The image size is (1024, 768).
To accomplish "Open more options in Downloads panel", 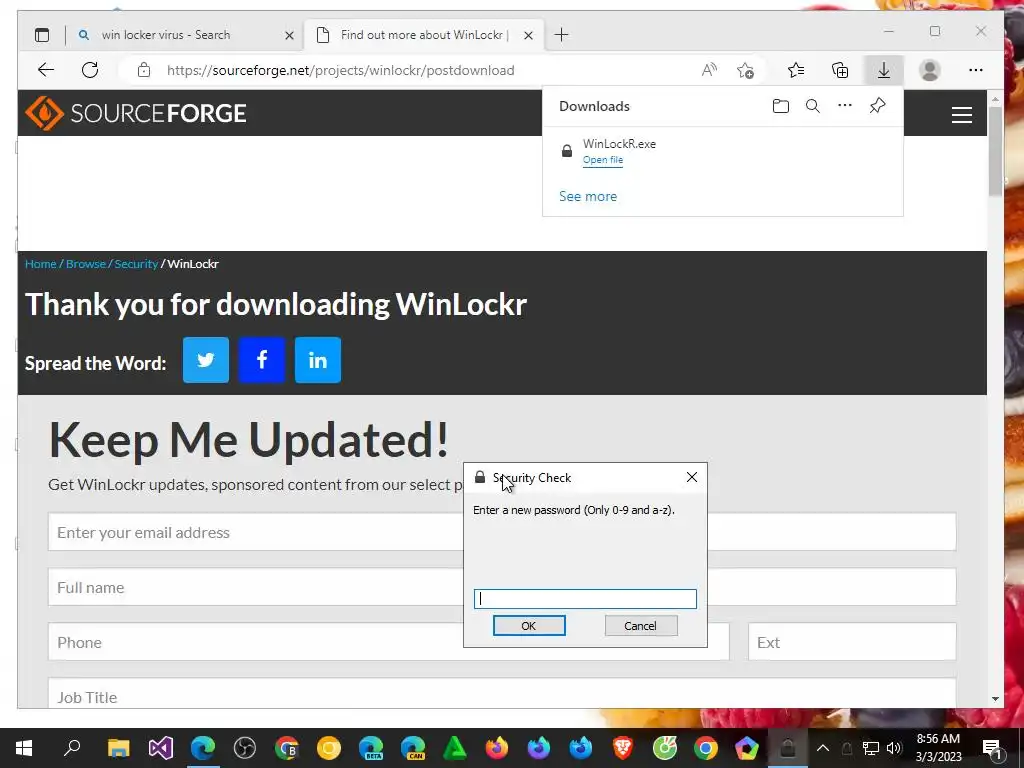I will [x=844, y=106].
